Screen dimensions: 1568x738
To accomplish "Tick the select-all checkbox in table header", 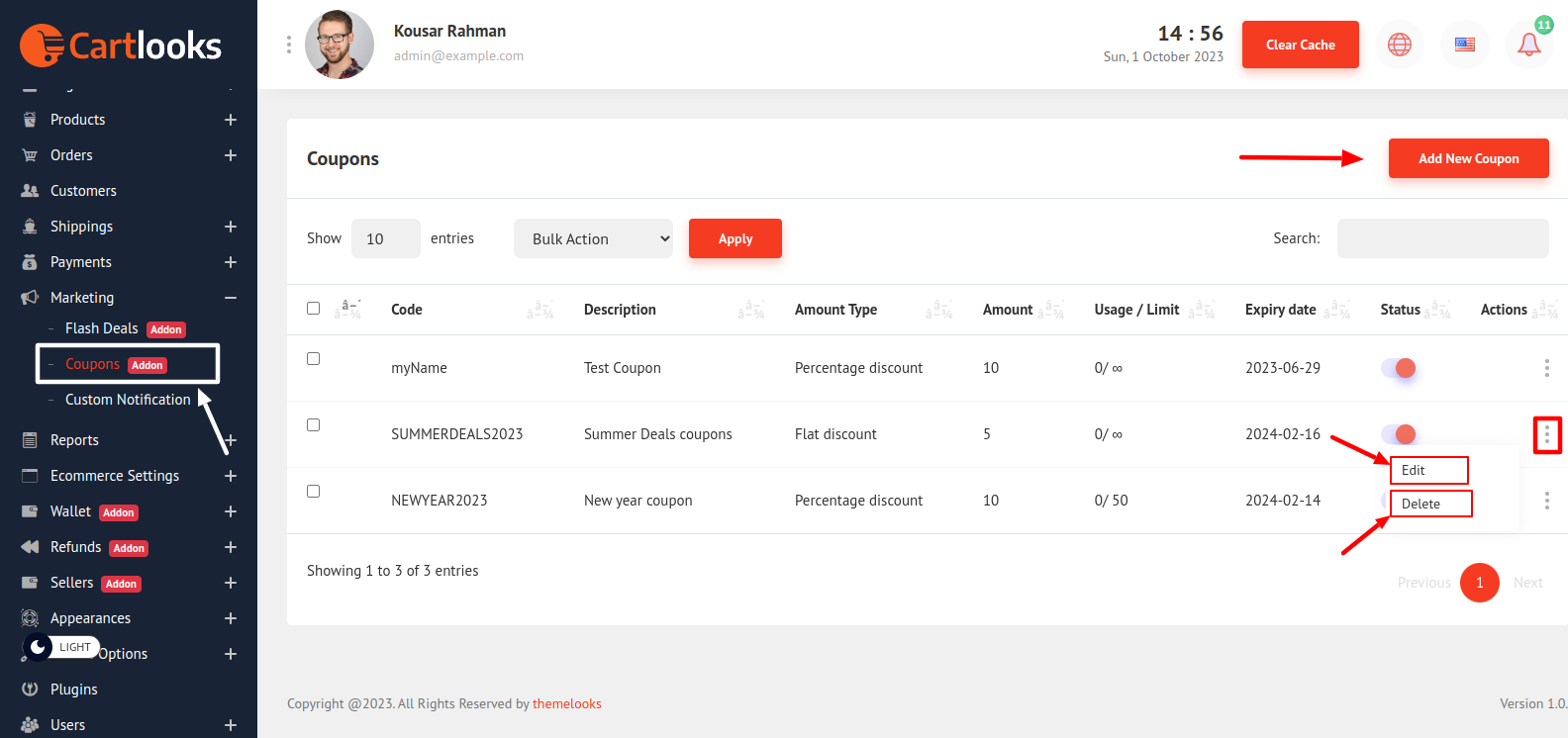I will click(314, 309).
